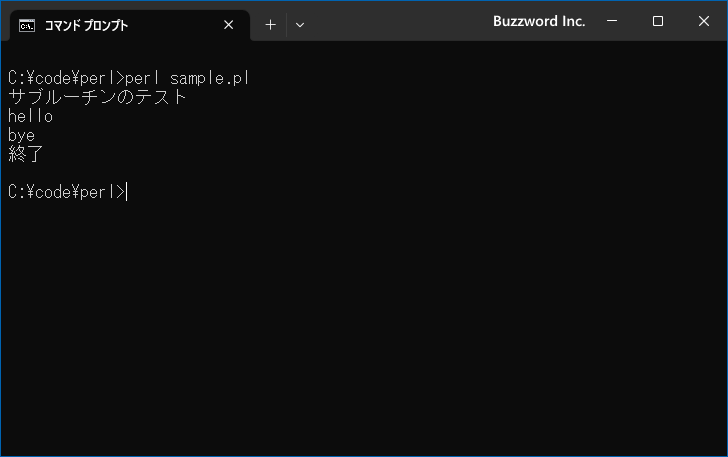The image size is (728, 457).
Task: Click the command prompt icon in tab
Action: click(27, 26)
